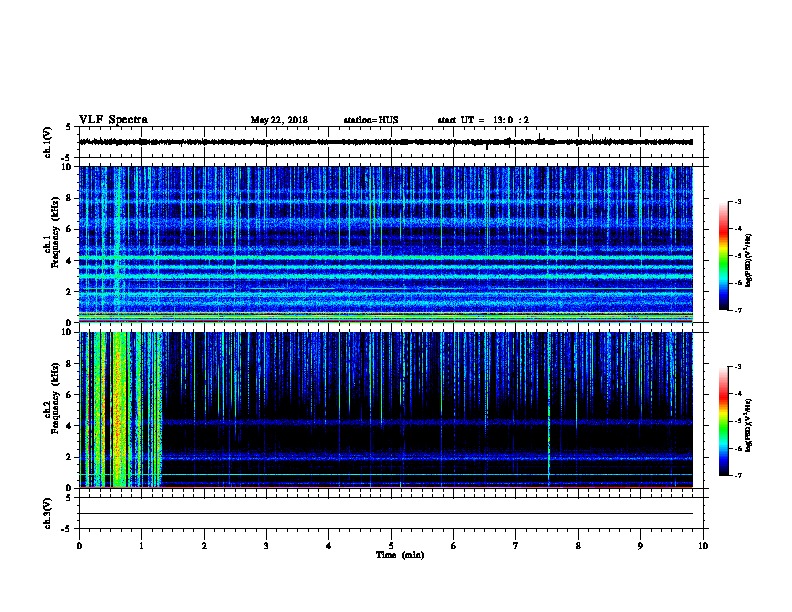
Task: Click the 'Time (min)' axis label
Action: click(x=400, y=555)
